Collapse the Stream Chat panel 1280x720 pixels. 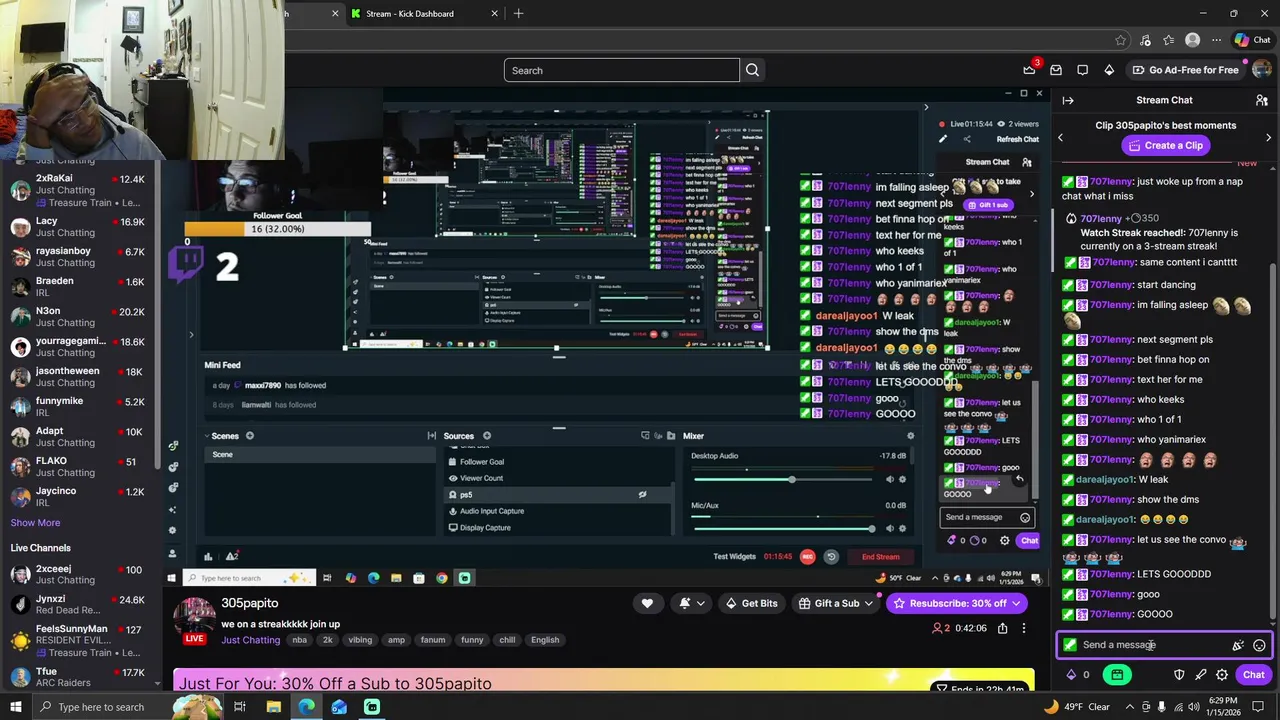click(x=1068, y=100)
